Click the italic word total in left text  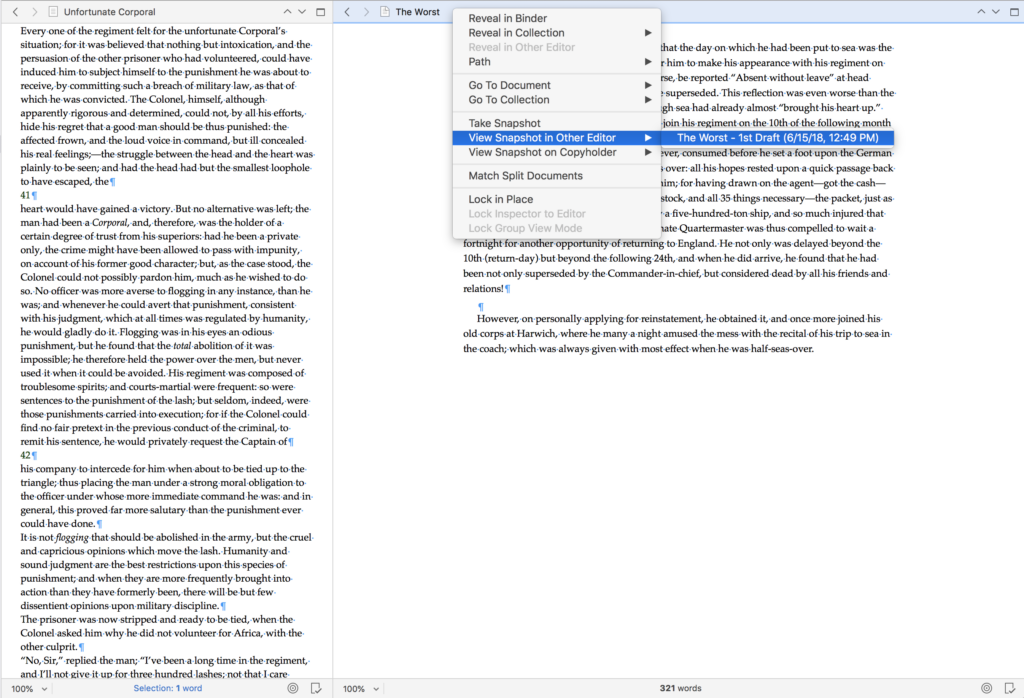click(182, 346)
